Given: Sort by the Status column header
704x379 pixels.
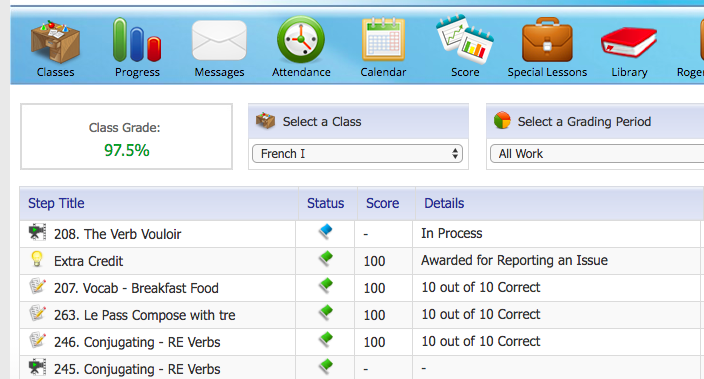Looking at the screenshot, I should [x=326, y=203].
